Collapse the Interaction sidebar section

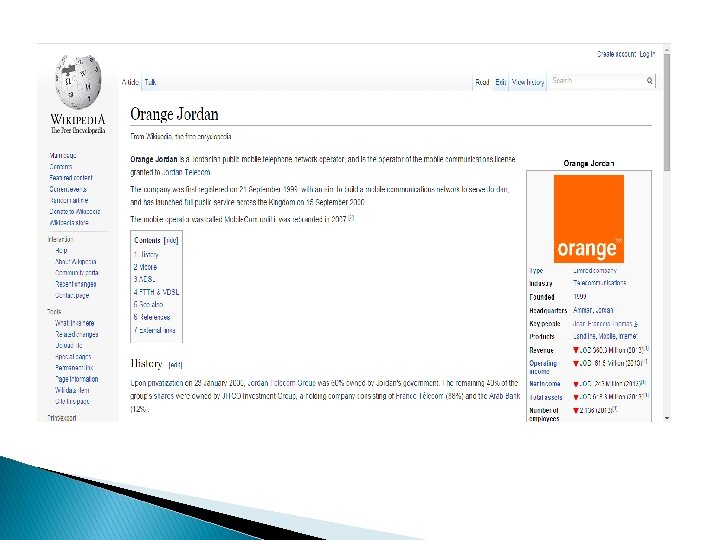pyautogui.click(x=60, y=239)
